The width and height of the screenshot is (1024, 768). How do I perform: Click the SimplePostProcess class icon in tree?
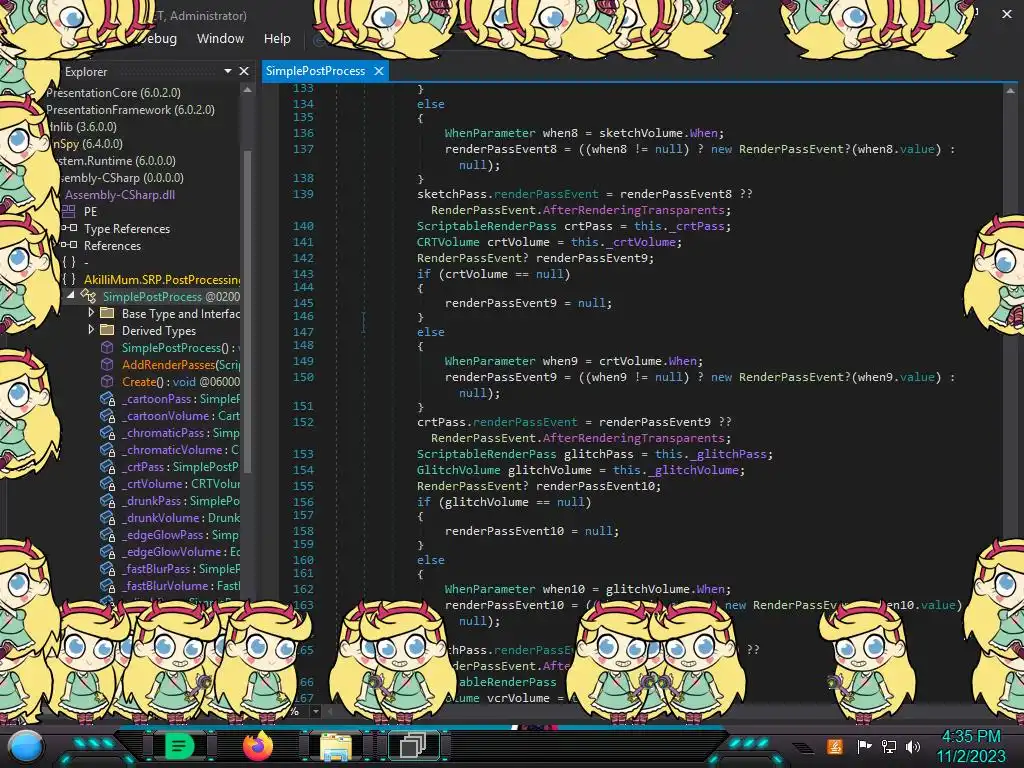click(x=88, y=296)
